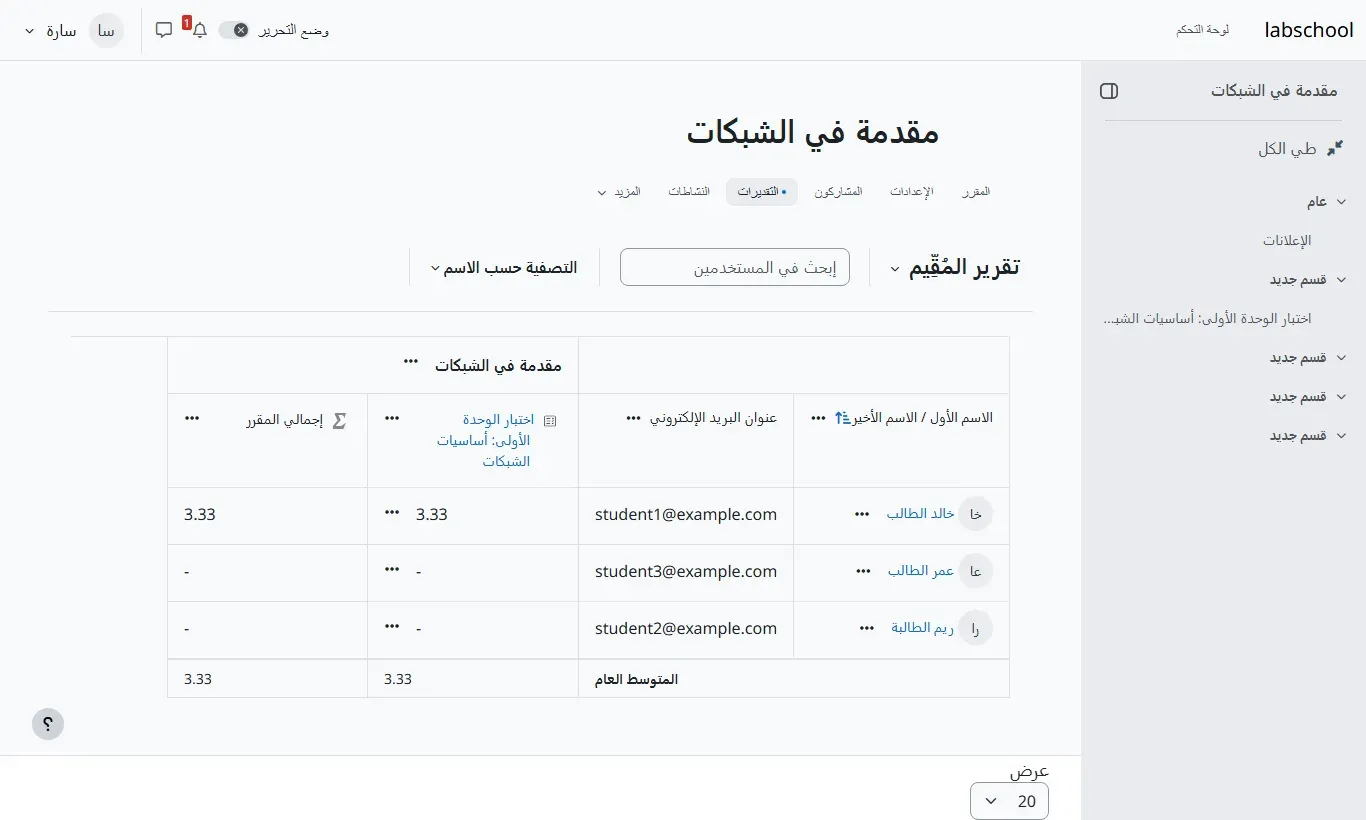Open the grade cell menu in student2 row
Image resolution: width=1366 pixels, height=820 pixels.
point(392,626)
